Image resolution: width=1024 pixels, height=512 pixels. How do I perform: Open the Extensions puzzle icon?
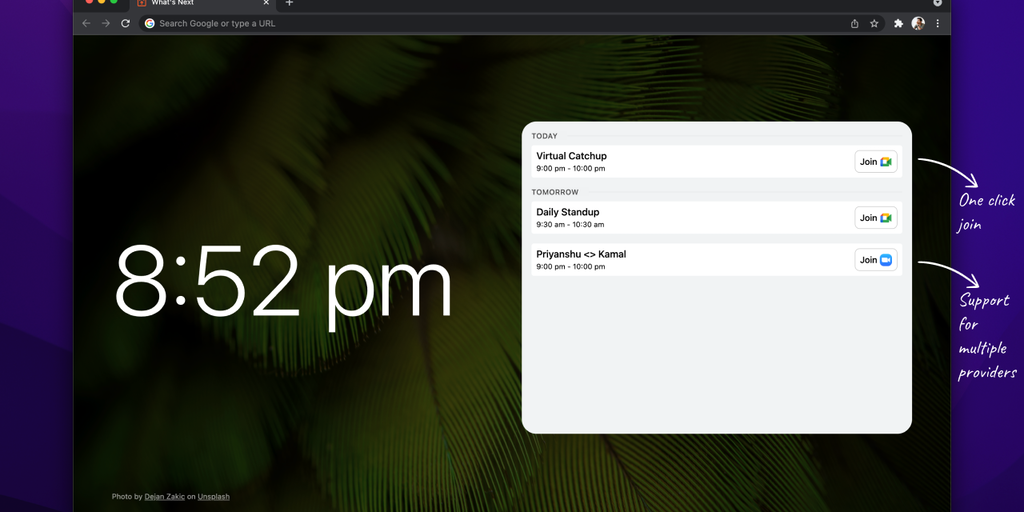click(x=898, y=23)
